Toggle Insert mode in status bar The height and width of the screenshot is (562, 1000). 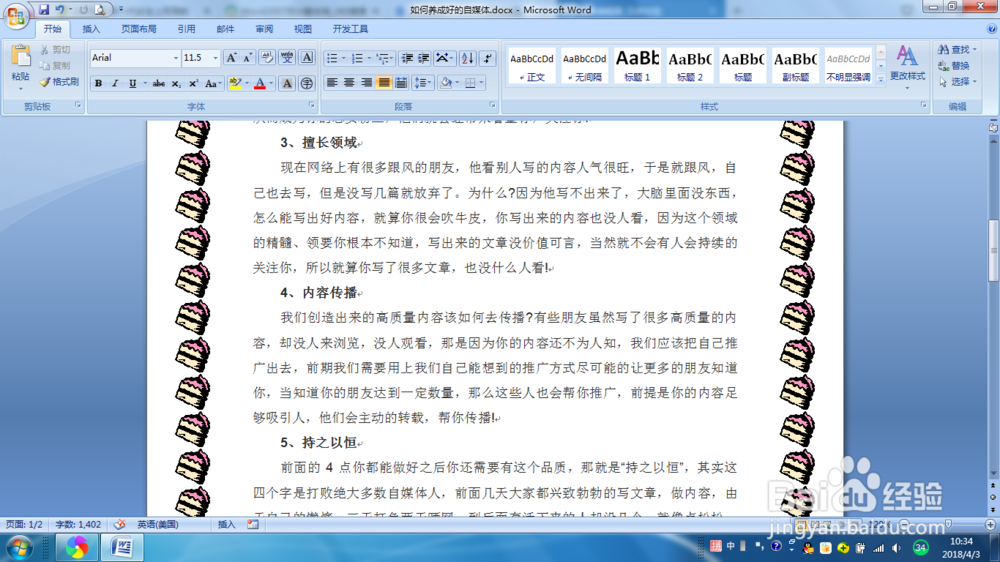point(226,524)
